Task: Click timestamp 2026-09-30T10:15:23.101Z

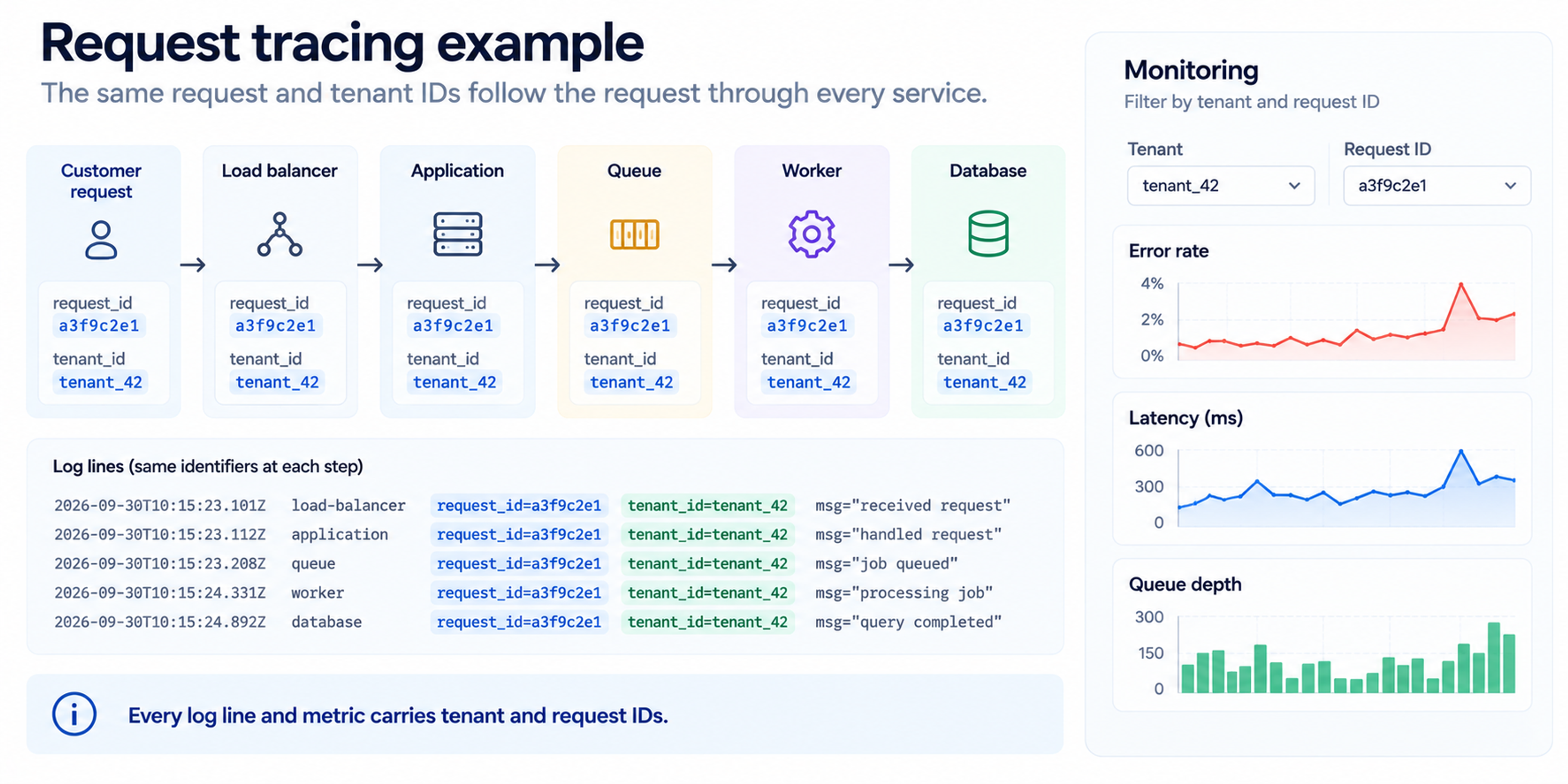Action: click(x=160, y=505)
